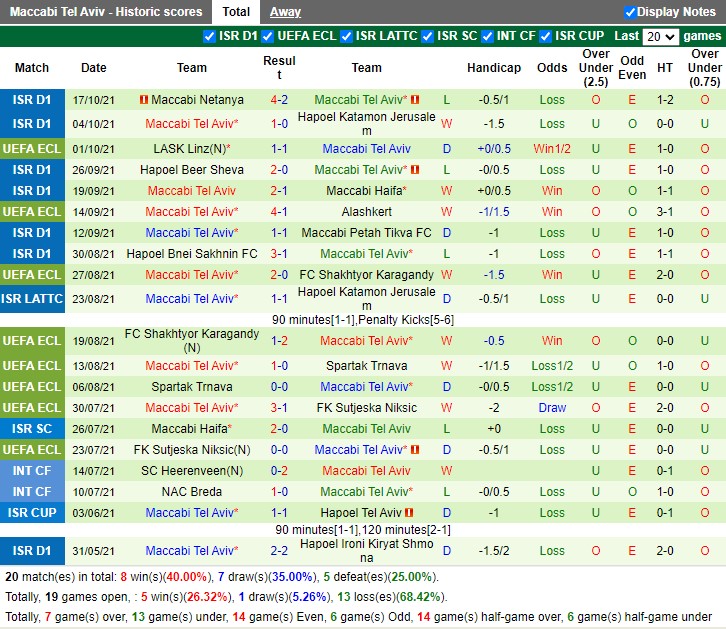
Task: Click the 4-2 result on 17/10/21
Action: [x=279, y=100]
